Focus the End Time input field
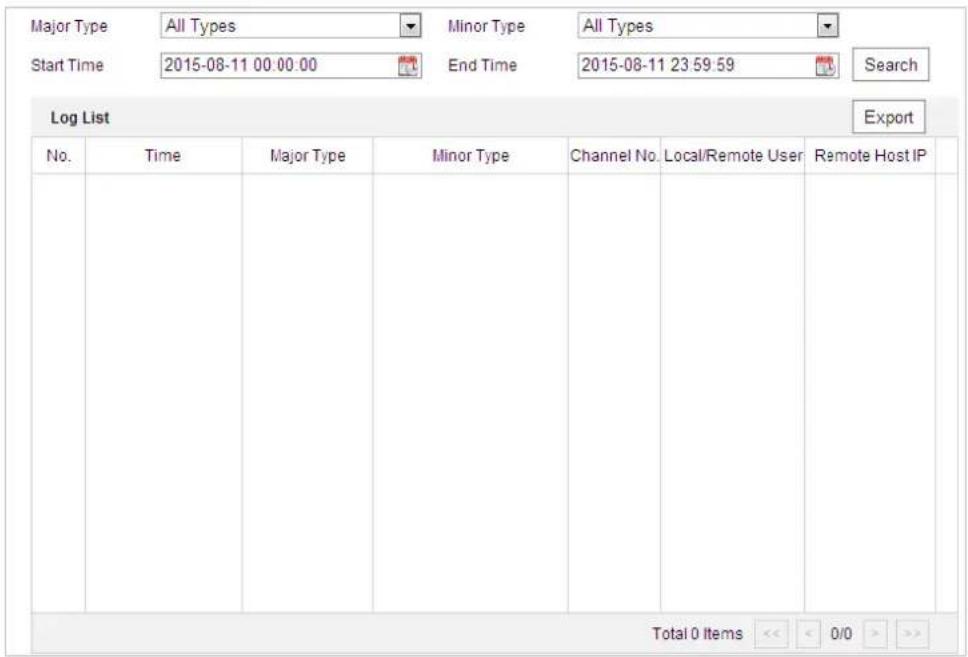The image size is (968, 657). click(x=708, y=65)
